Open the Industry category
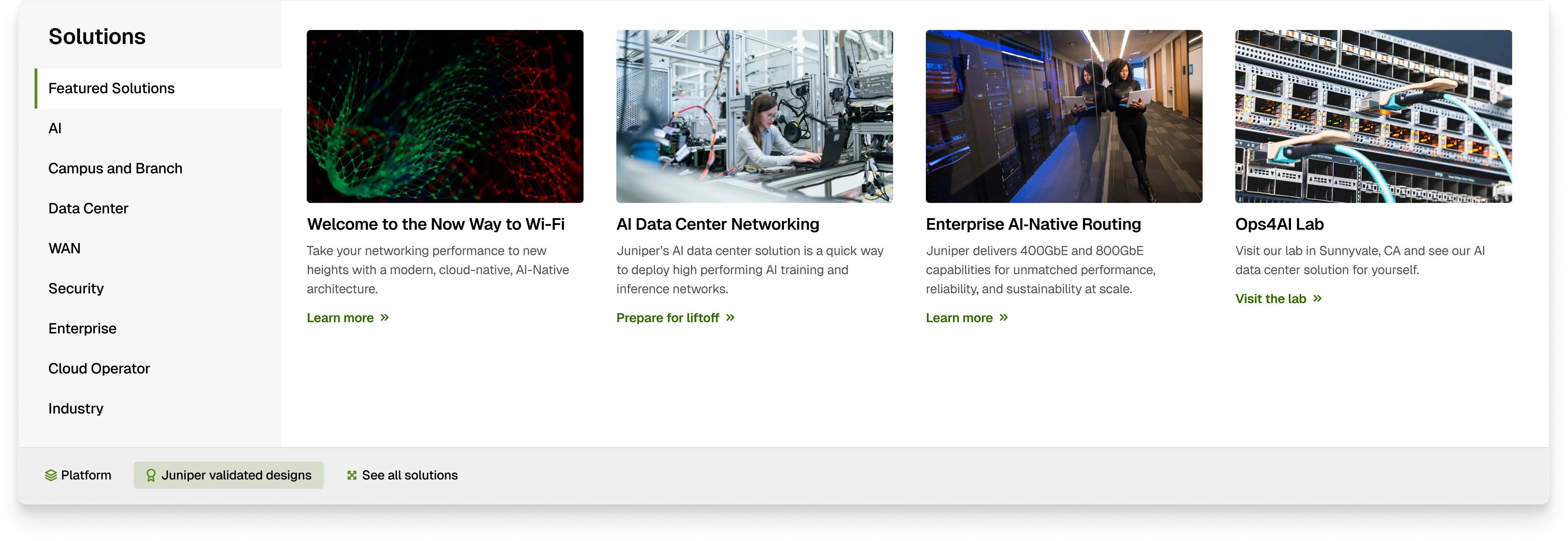Screen dimensions: 1568x541 point(75,409)
